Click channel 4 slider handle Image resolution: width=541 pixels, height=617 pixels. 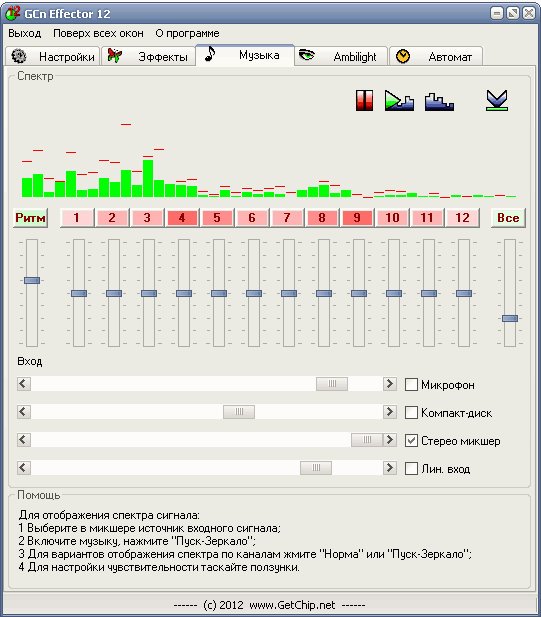pyautogui.click(x=184, y=294)
